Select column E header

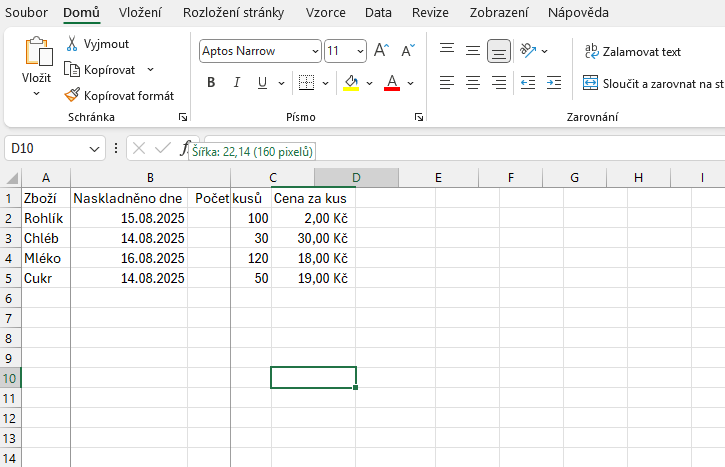pyautogui.click(x=438, y=178)
